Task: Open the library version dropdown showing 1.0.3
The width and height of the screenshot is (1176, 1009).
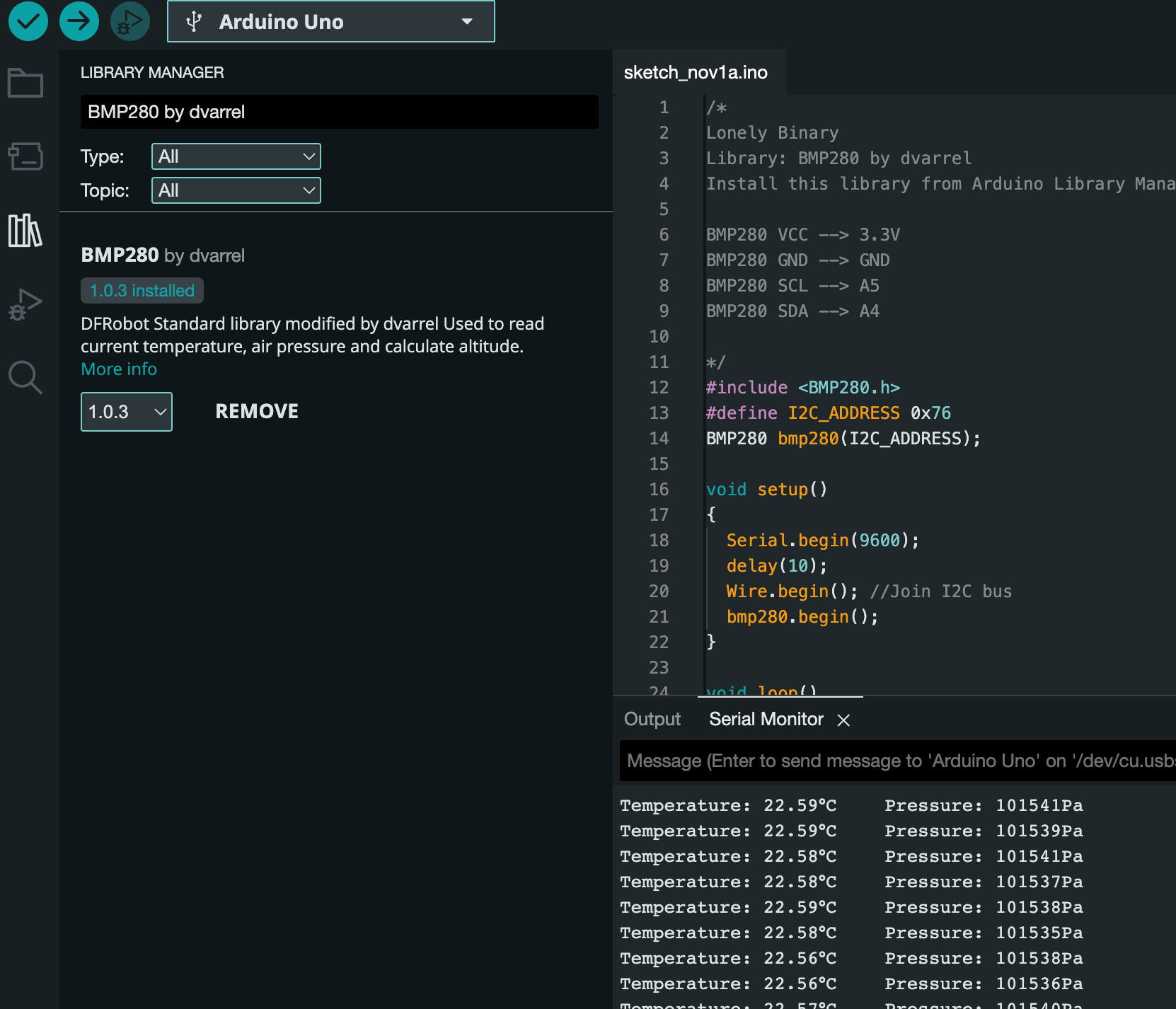Action: (126, 411)
